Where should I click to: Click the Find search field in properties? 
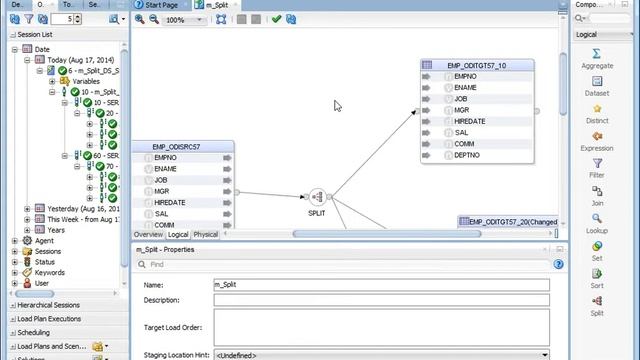(x=343, y=264)
